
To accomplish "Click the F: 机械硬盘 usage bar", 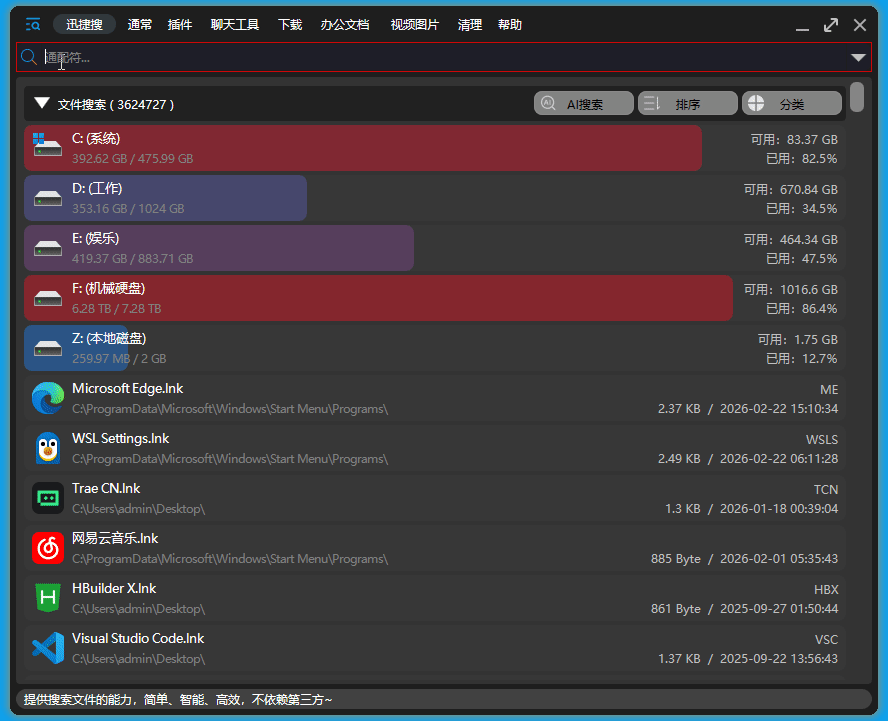I will coord(378,298).
